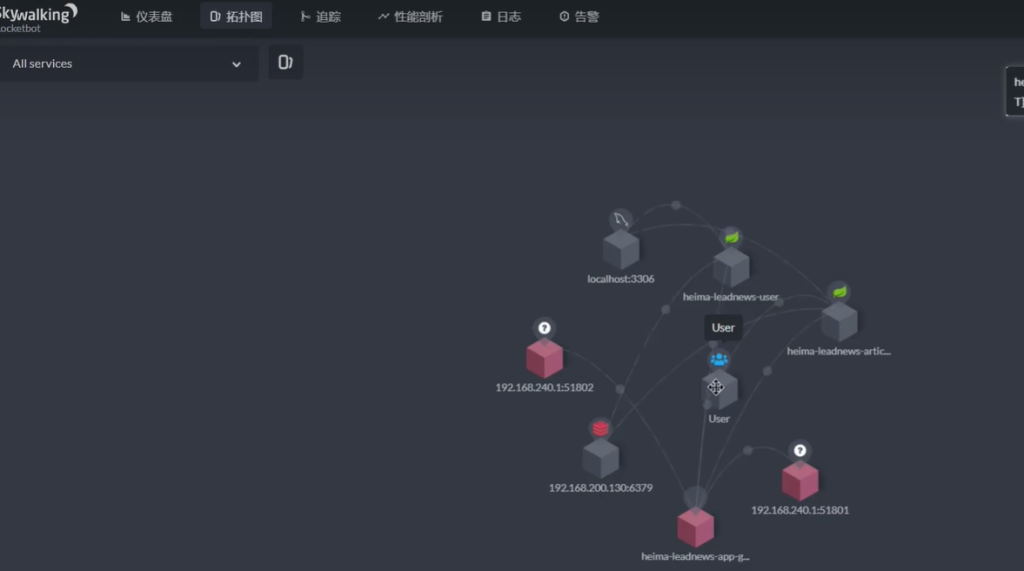Viewport: 1024px width, 571px height.
Task: Select the pink 192.168.240.1:51801 node cube
Action: point(800,481)
